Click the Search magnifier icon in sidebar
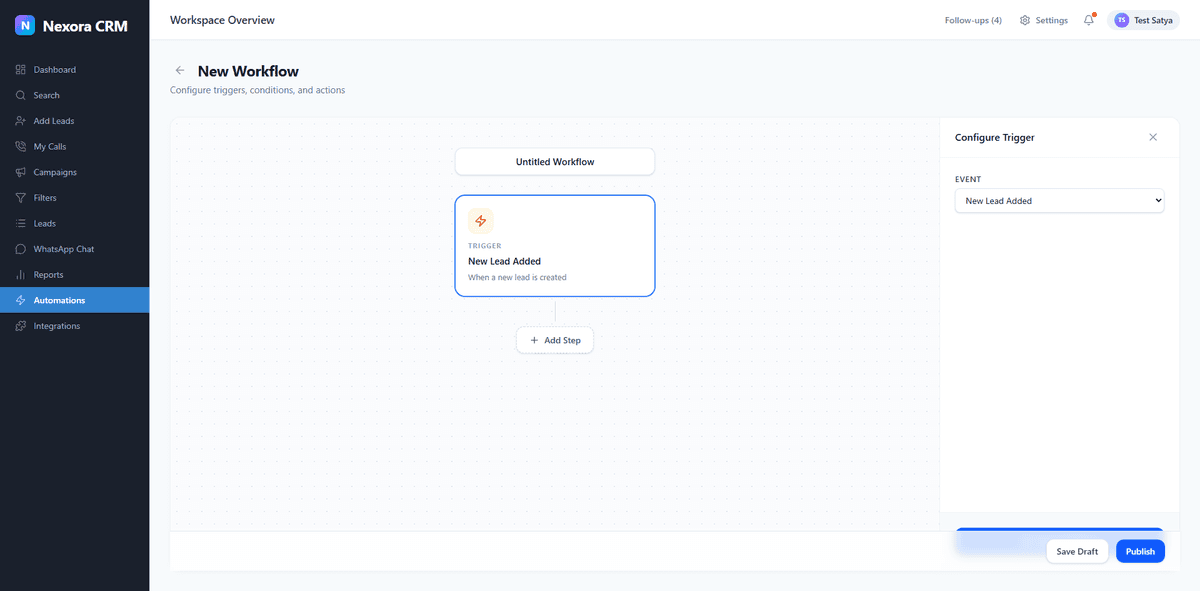The height and width of the screenshot is (591, 1200). (21, 95)
